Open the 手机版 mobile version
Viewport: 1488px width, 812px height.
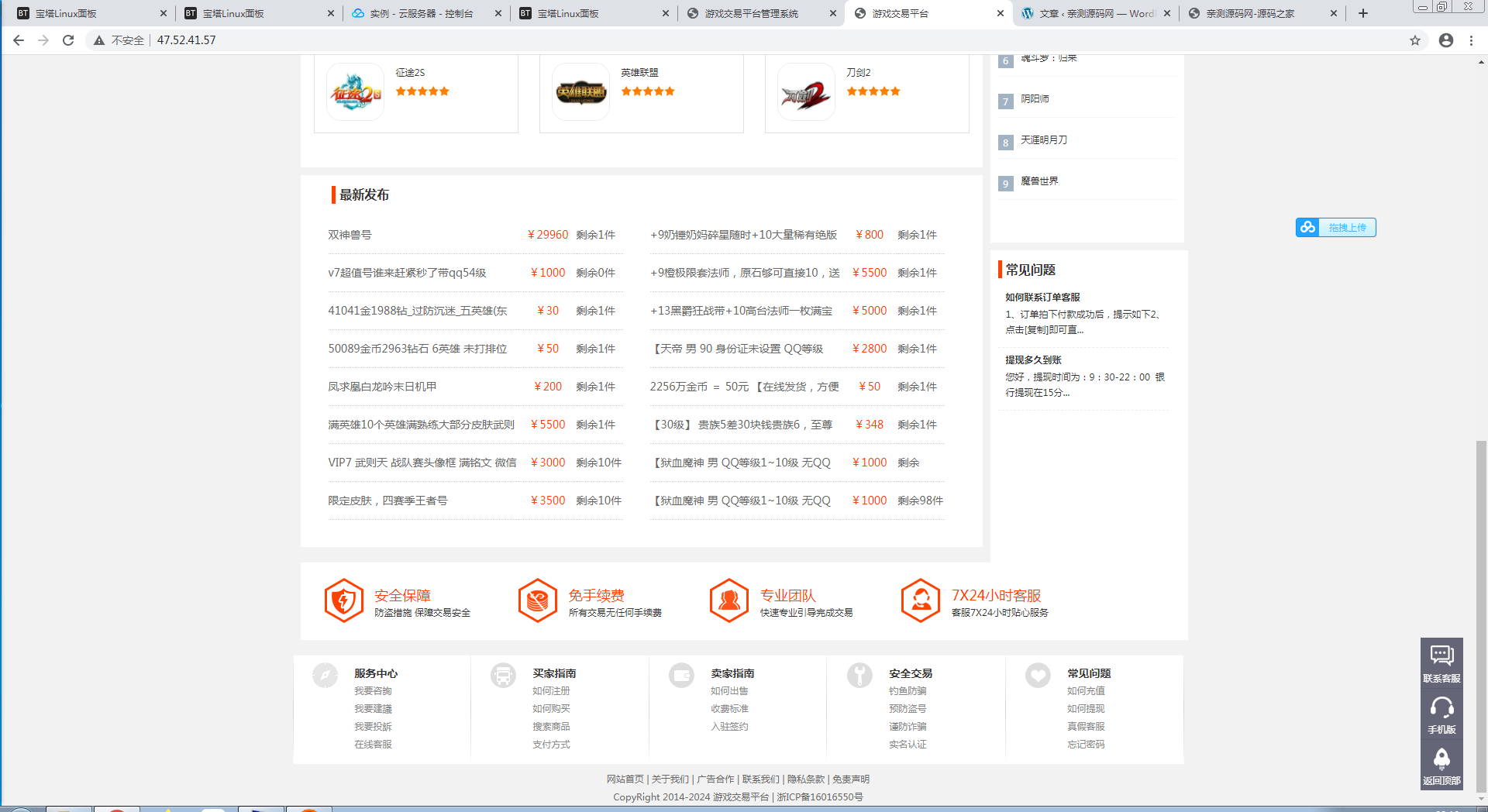tap(1441, 714)
